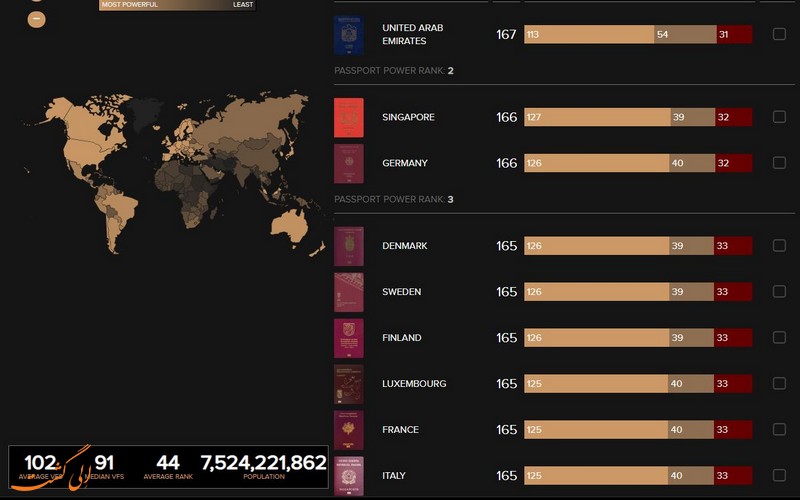Image resolution: width=800 pixels, height=500 pixels.
Task: Click the zoom out minus map button
Action: [x=36, y=19]
